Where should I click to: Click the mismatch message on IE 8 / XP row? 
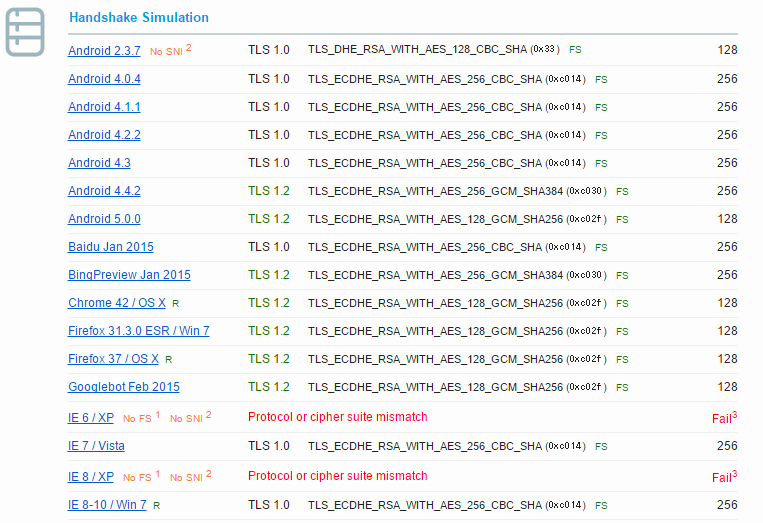point(338,476)
